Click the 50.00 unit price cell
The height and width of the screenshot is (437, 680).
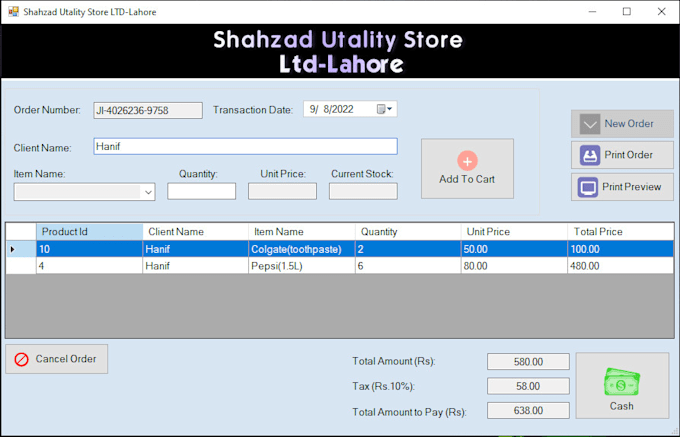pyautogui.click(x=514, y=249)
